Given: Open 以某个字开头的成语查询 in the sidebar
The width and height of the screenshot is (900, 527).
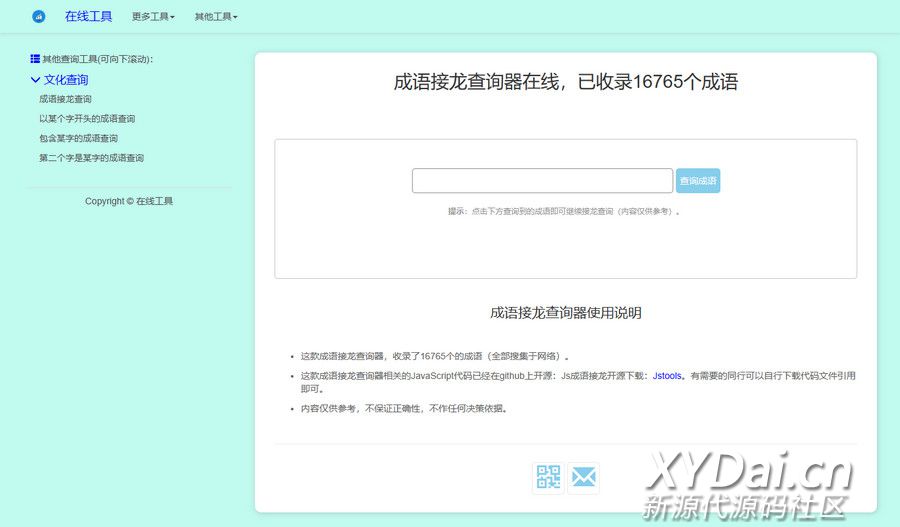Looking at the screenshot, I should 87,118.
